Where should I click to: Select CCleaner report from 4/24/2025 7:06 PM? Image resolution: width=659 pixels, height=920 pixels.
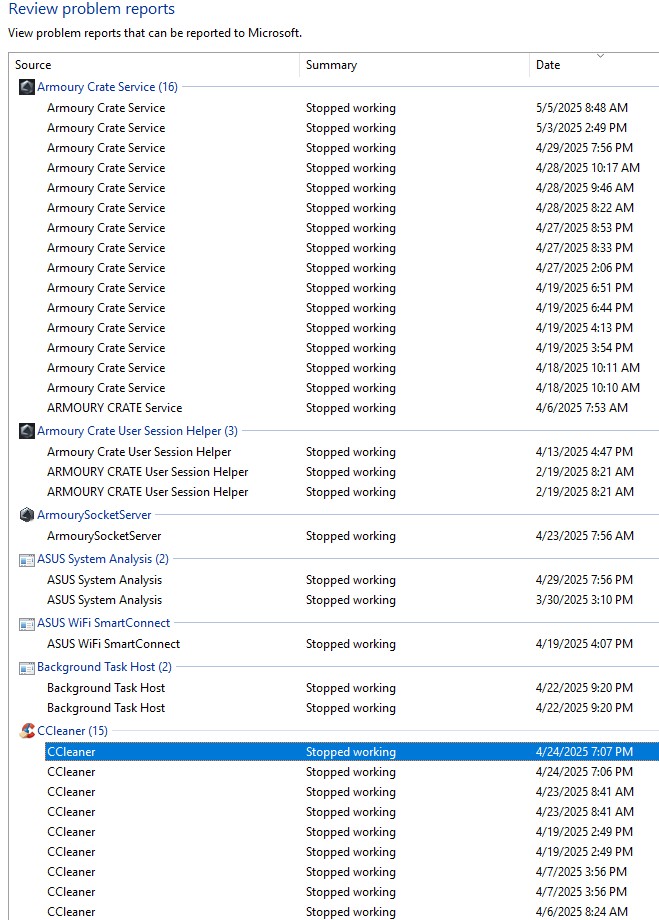pyautogui.click(x=352, y=772)
